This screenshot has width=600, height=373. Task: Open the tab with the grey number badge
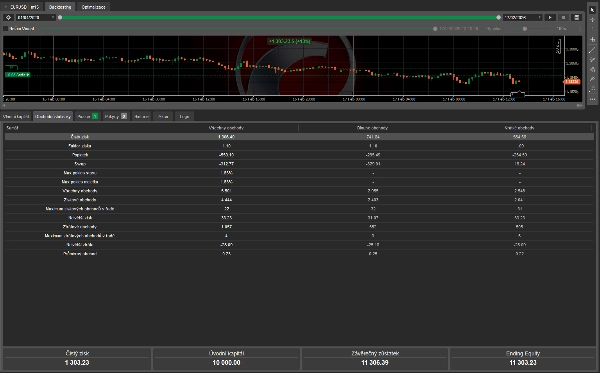[116, 116]
